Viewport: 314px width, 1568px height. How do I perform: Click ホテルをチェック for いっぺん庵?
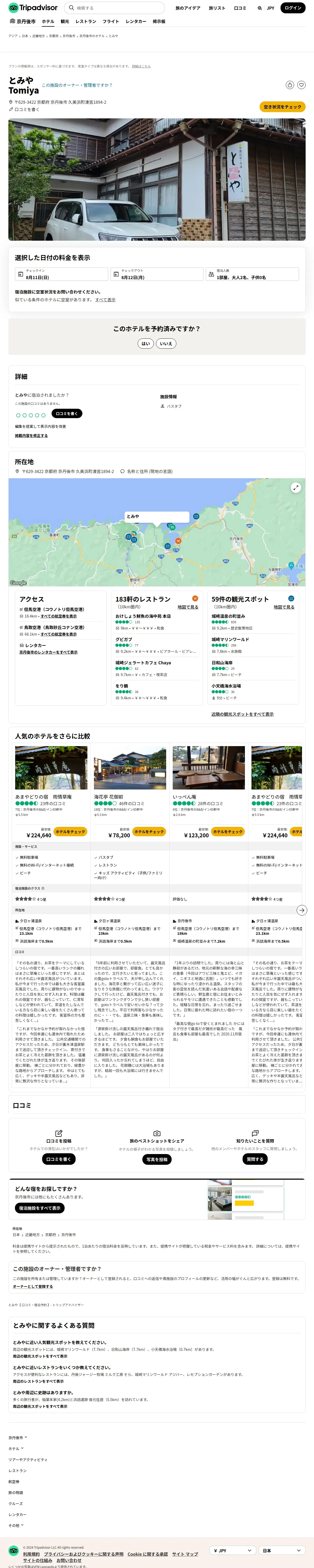tap(228, 832)
